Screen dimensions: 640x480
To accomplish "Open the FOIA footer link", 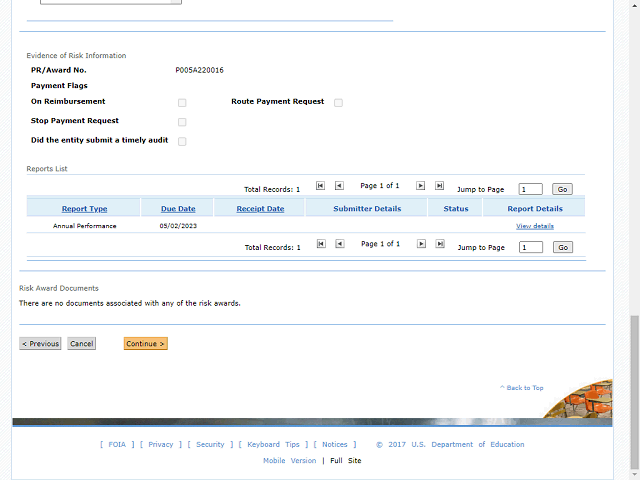I will coord(117,444).
